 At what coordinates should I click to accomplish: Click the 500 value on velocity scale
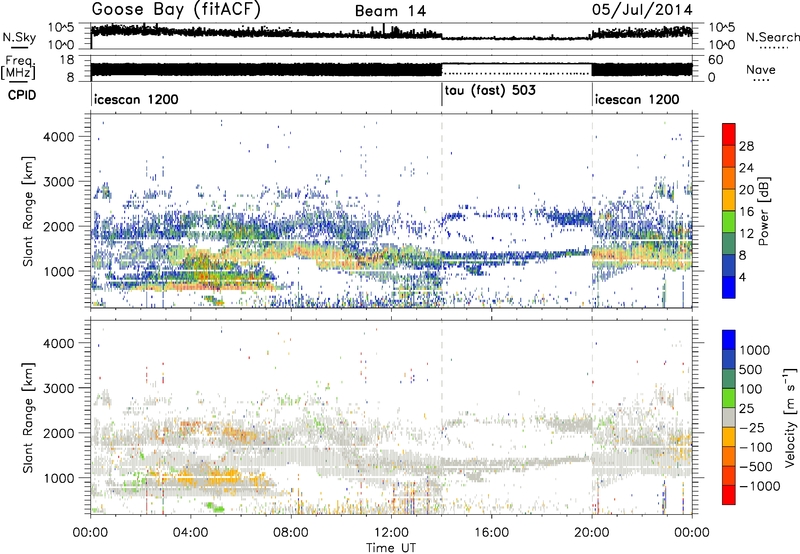click(751, 370)
